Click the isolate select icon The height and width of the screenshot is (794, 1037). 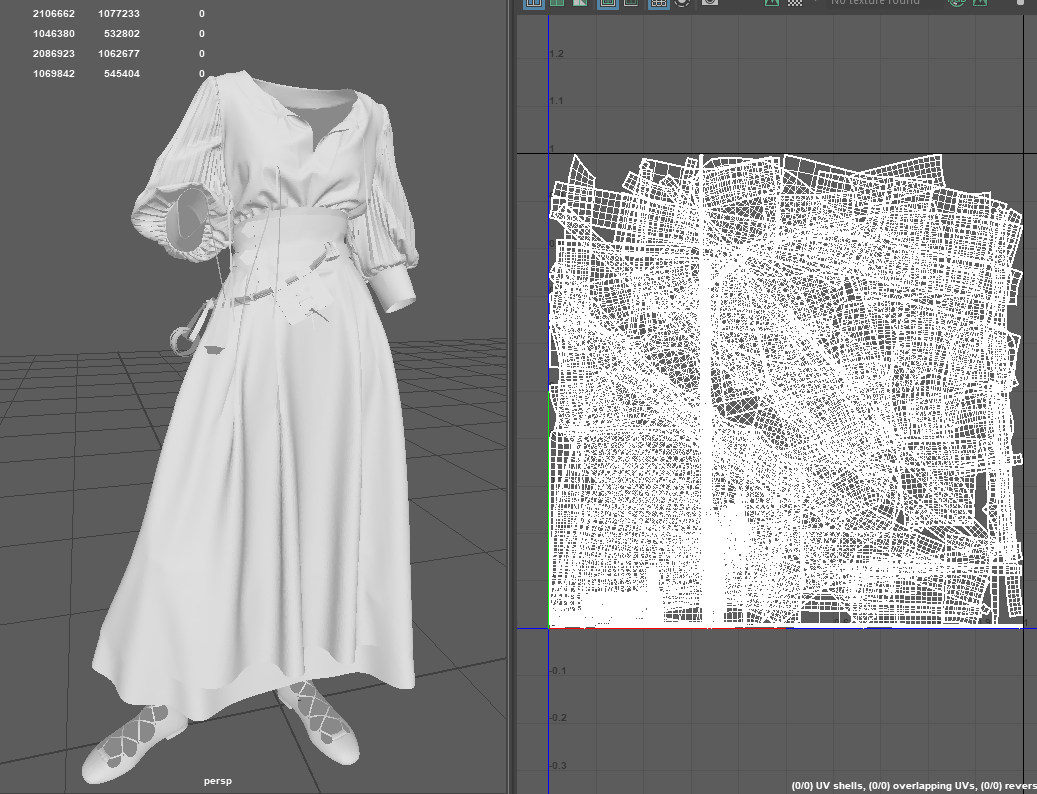pyautogui.click(x=683, y=3)
